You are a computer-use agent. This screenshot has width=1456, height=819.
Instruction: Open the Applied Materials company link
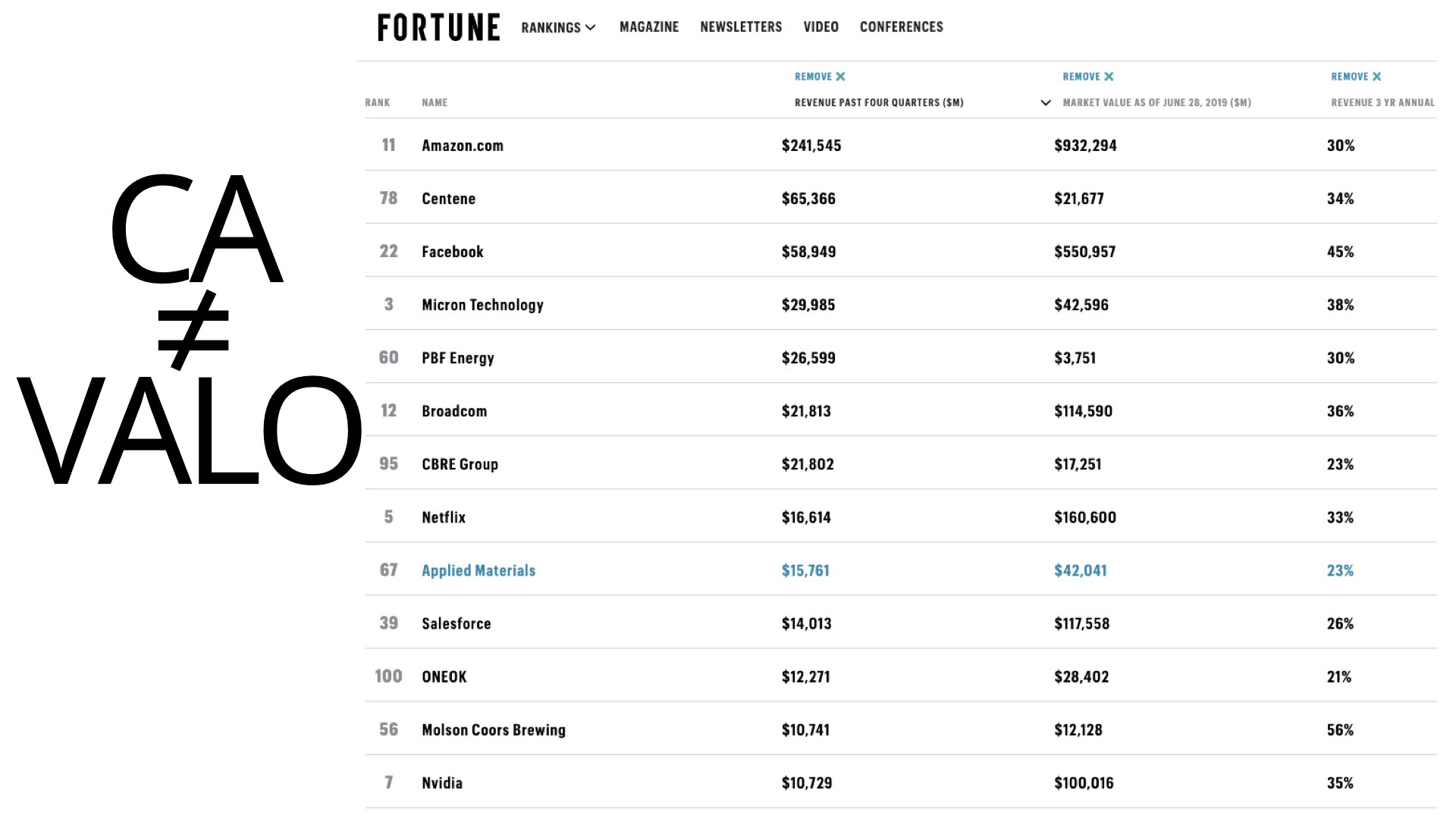479,570
